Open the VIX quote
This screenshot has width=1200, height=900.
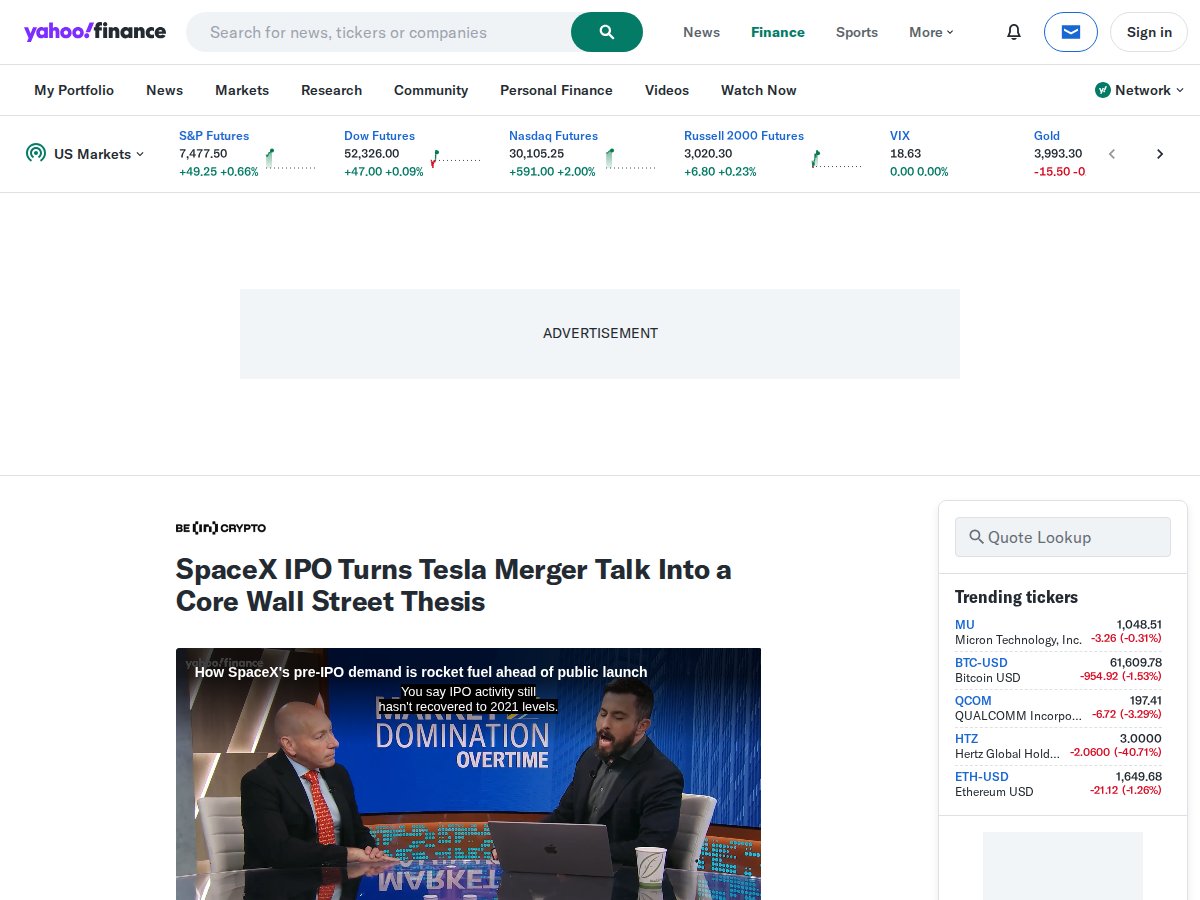(900, 136)
